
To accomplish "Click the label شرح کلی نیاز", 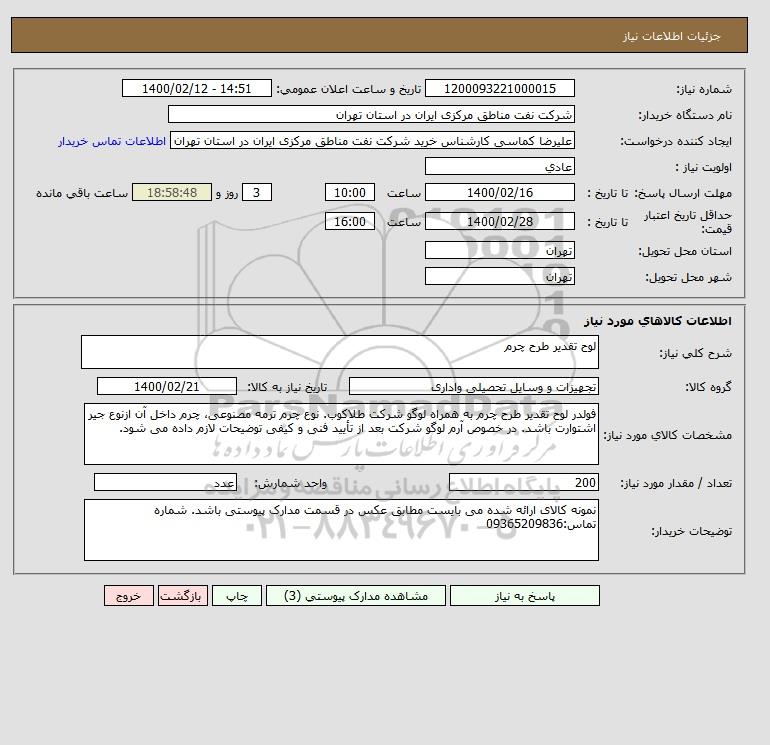I will click(x=695, y=353).
